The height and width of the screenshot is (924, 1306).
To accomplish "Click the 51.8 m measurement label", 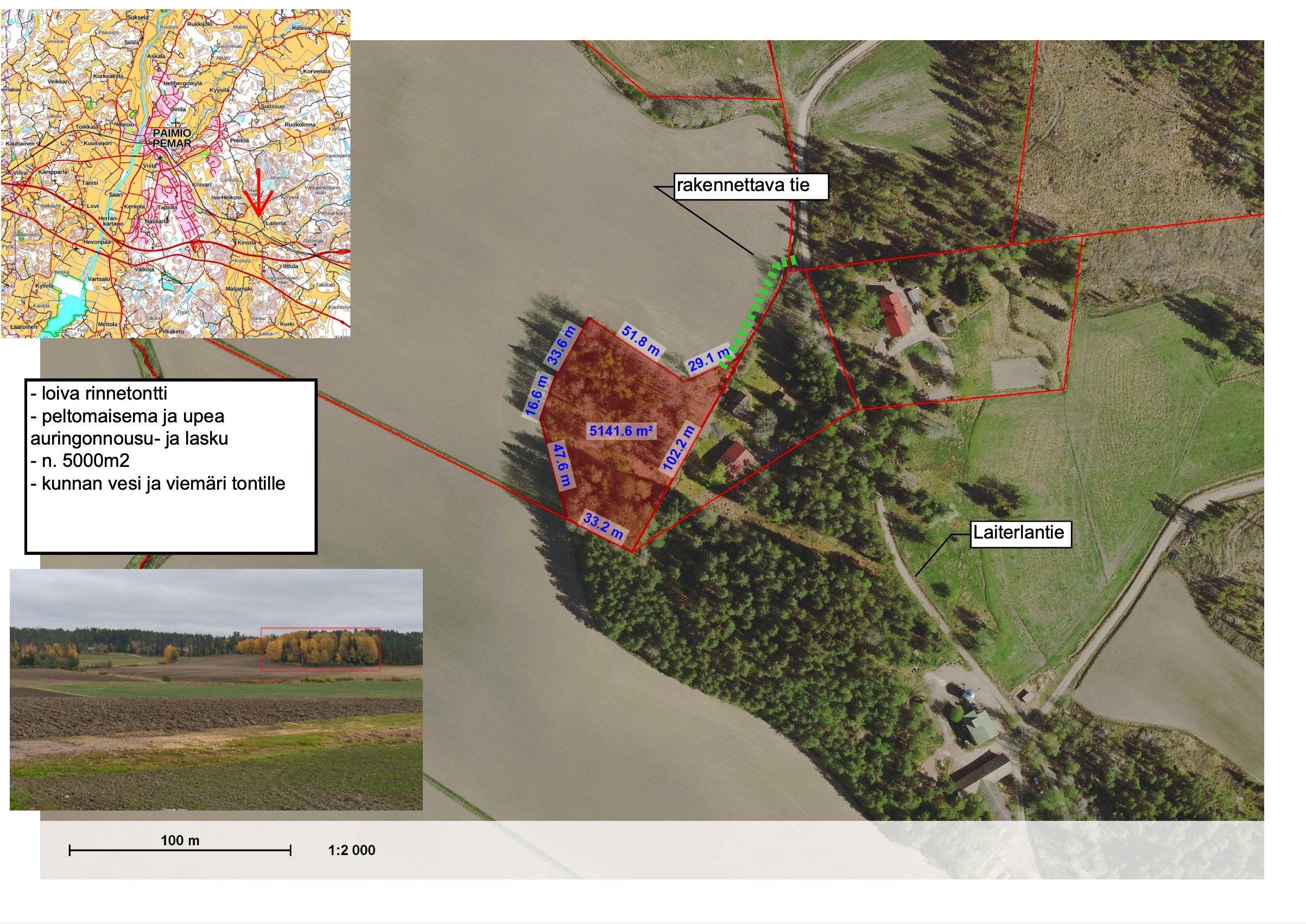I will tap(641, 341).
